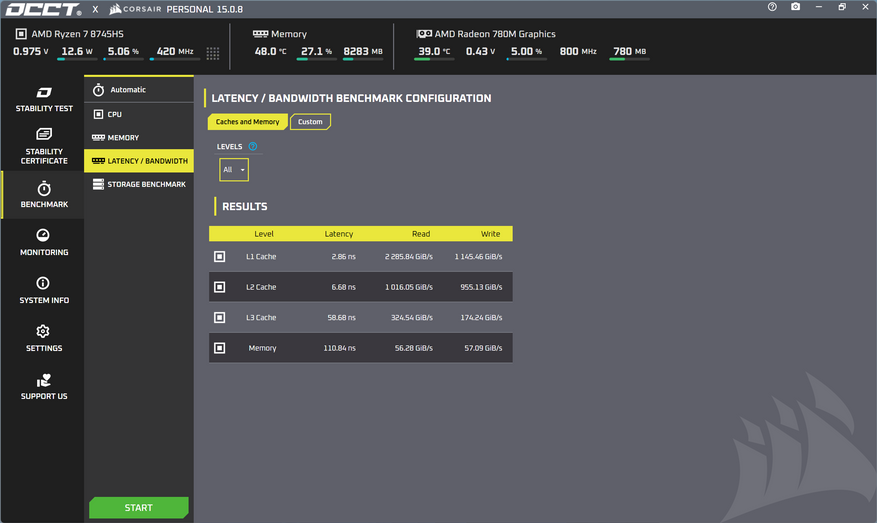Click the GPU usage 5.00 % reading
Viewport: 877px width, 523px height.
coord(526,51)
